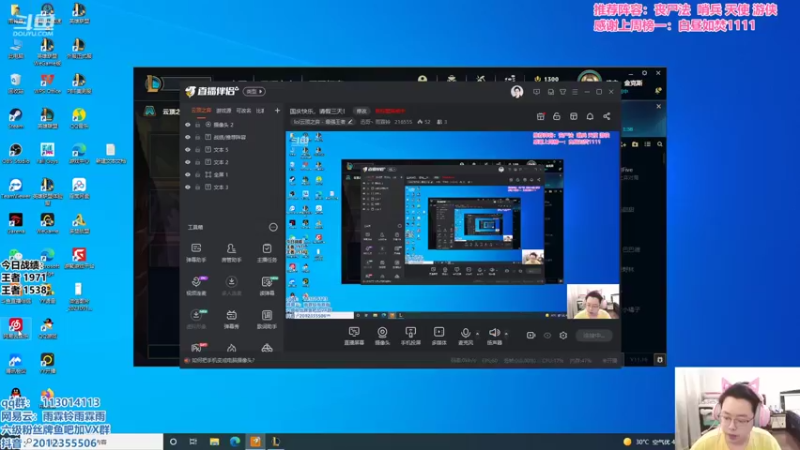Add a 摄像头 camera source

pos(382,336)
